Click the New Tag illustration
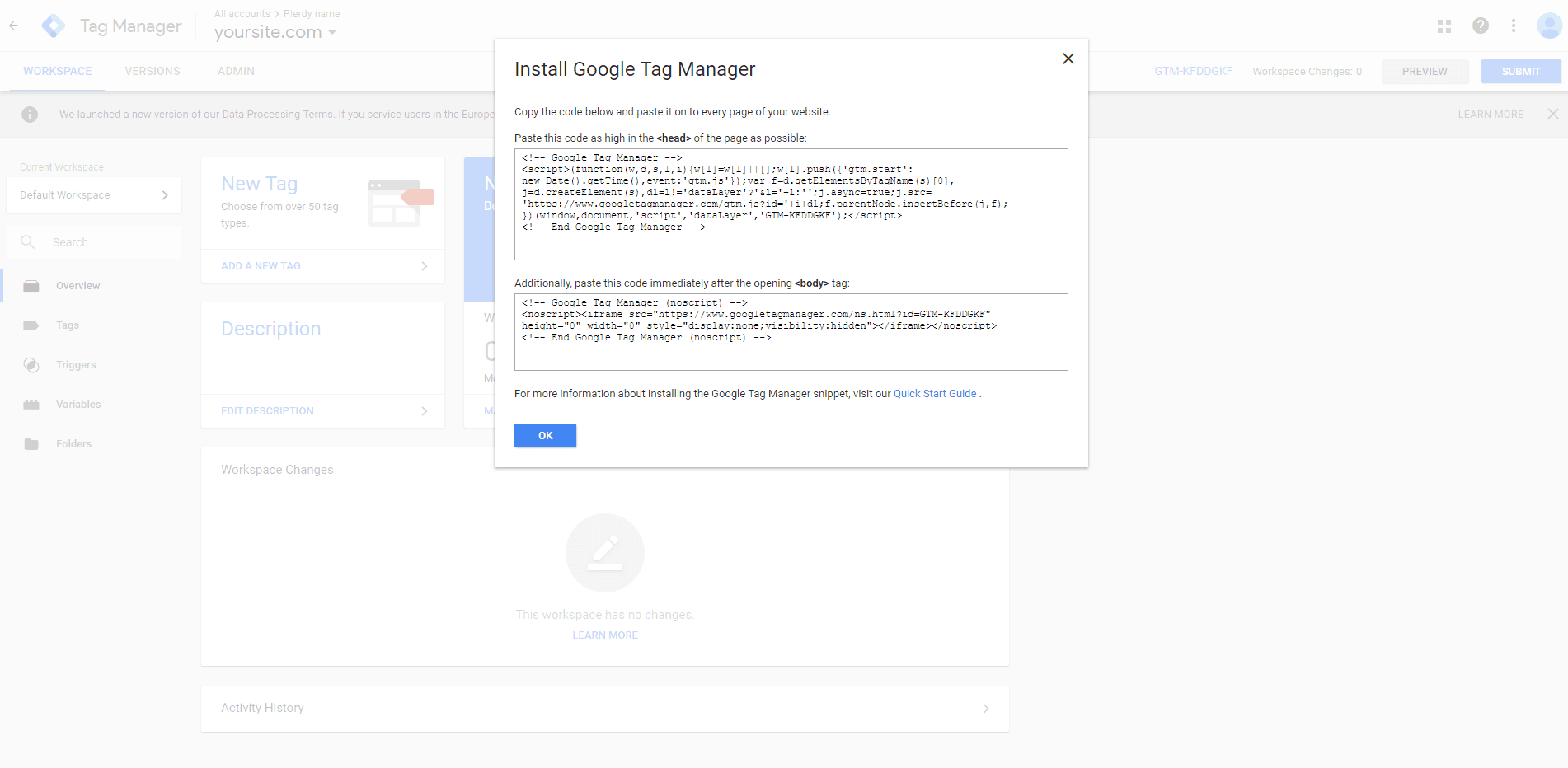The width and height of the screenshot is (1568, 768). 400,204
